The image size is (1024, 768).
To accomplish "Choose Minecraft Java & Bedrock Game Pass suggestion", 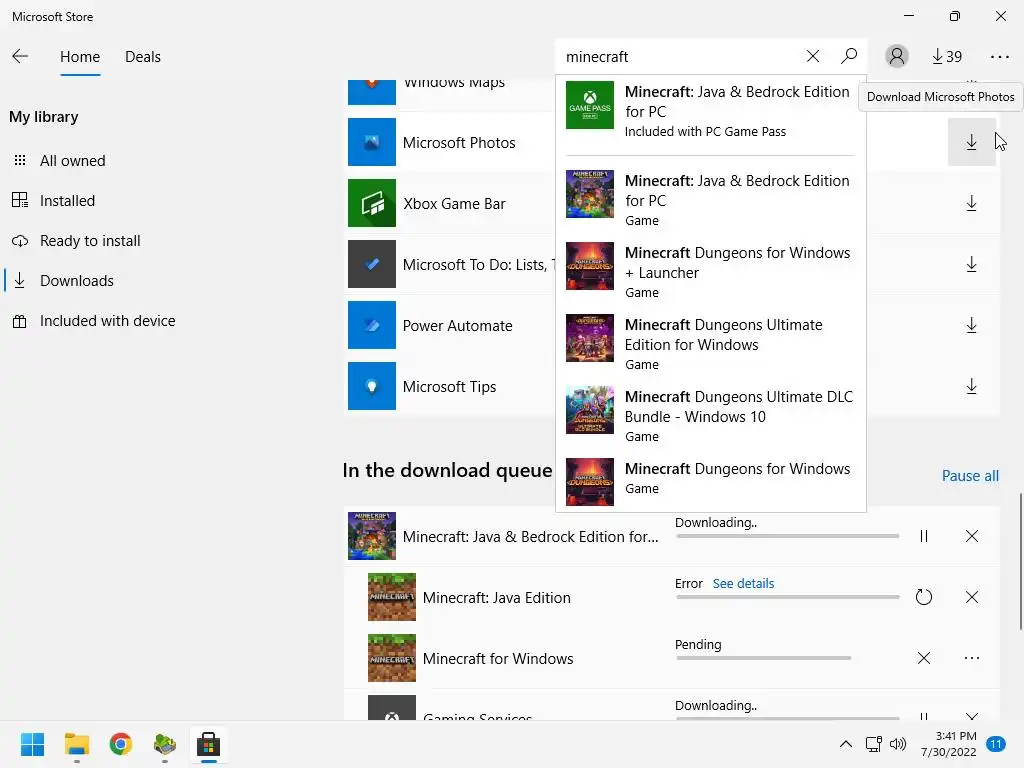I will pos(711,111).
